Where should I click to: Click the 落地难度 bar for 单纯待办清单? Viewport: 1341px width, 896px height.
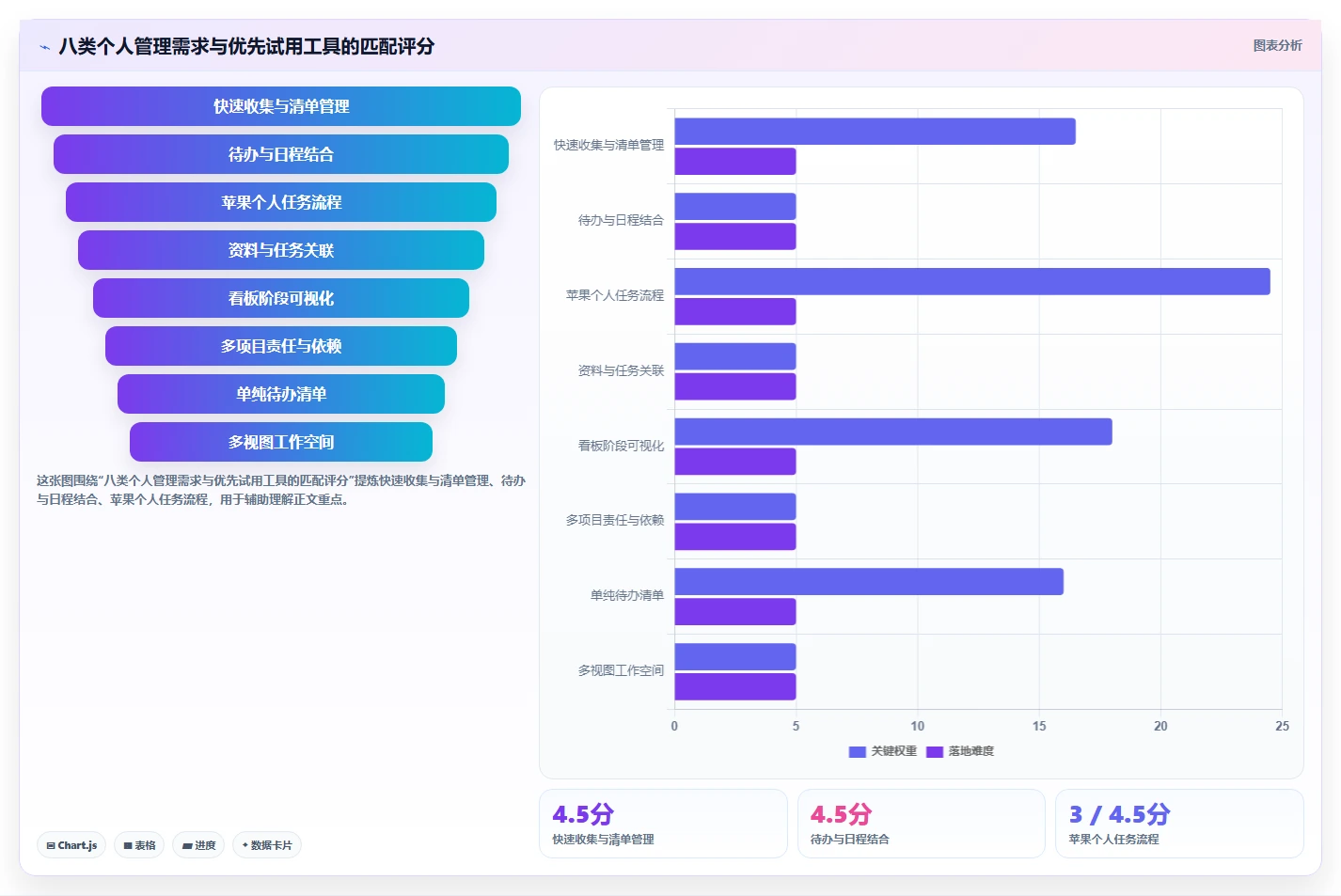click(735, 612)
